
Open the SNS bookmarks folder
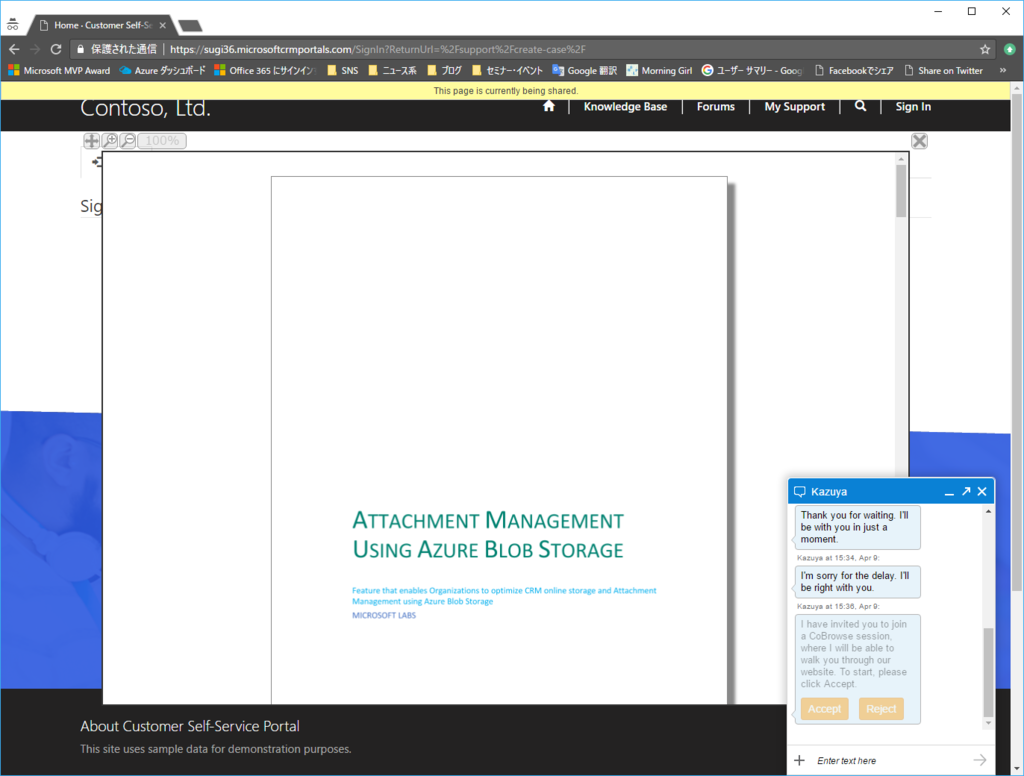tap(343, 71)
